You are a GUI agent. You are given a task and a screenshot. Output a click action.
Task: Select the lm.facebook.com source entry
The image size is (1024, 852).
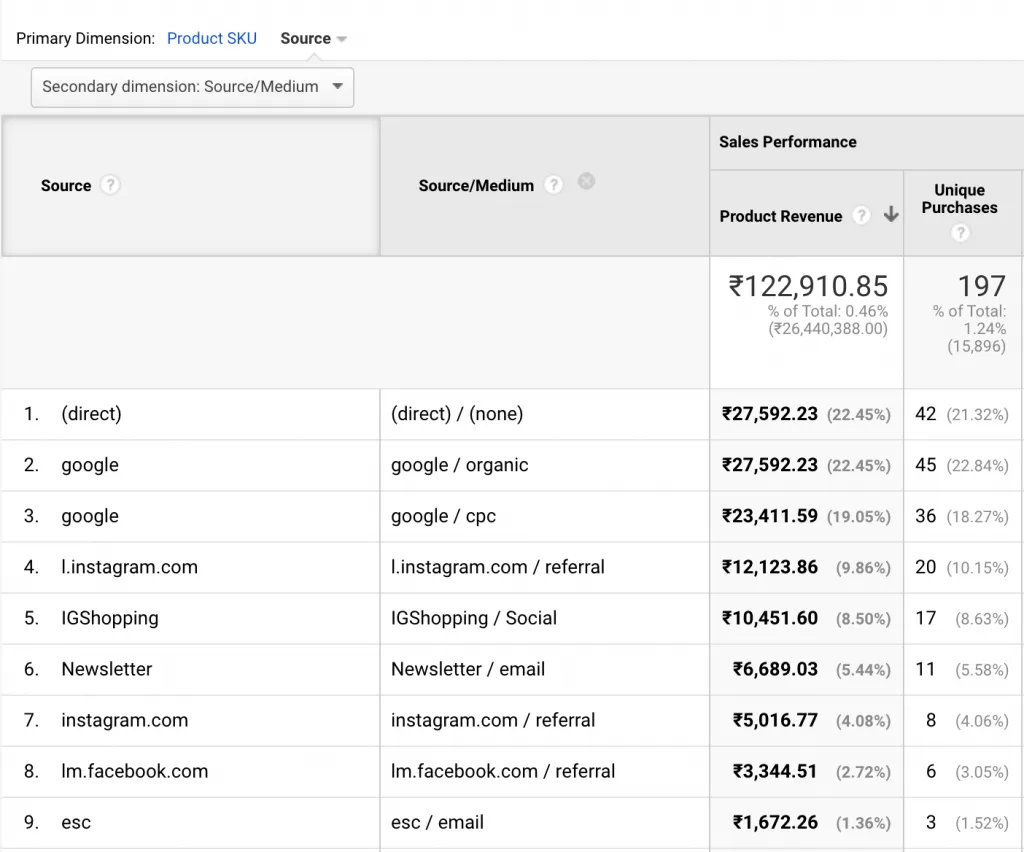tap(135, 771)
